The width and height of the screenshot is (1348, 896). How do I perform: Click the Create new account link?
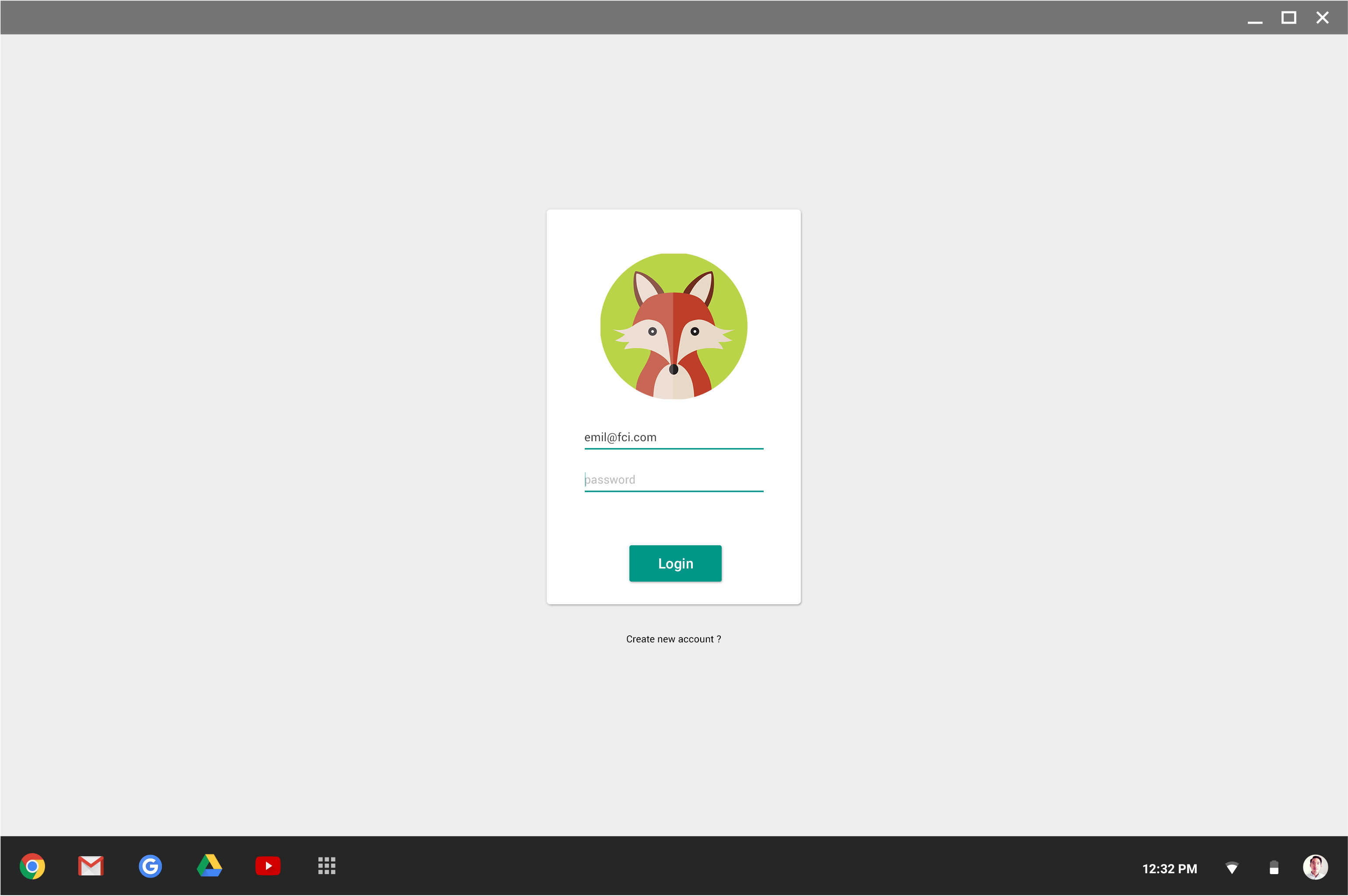673,639
